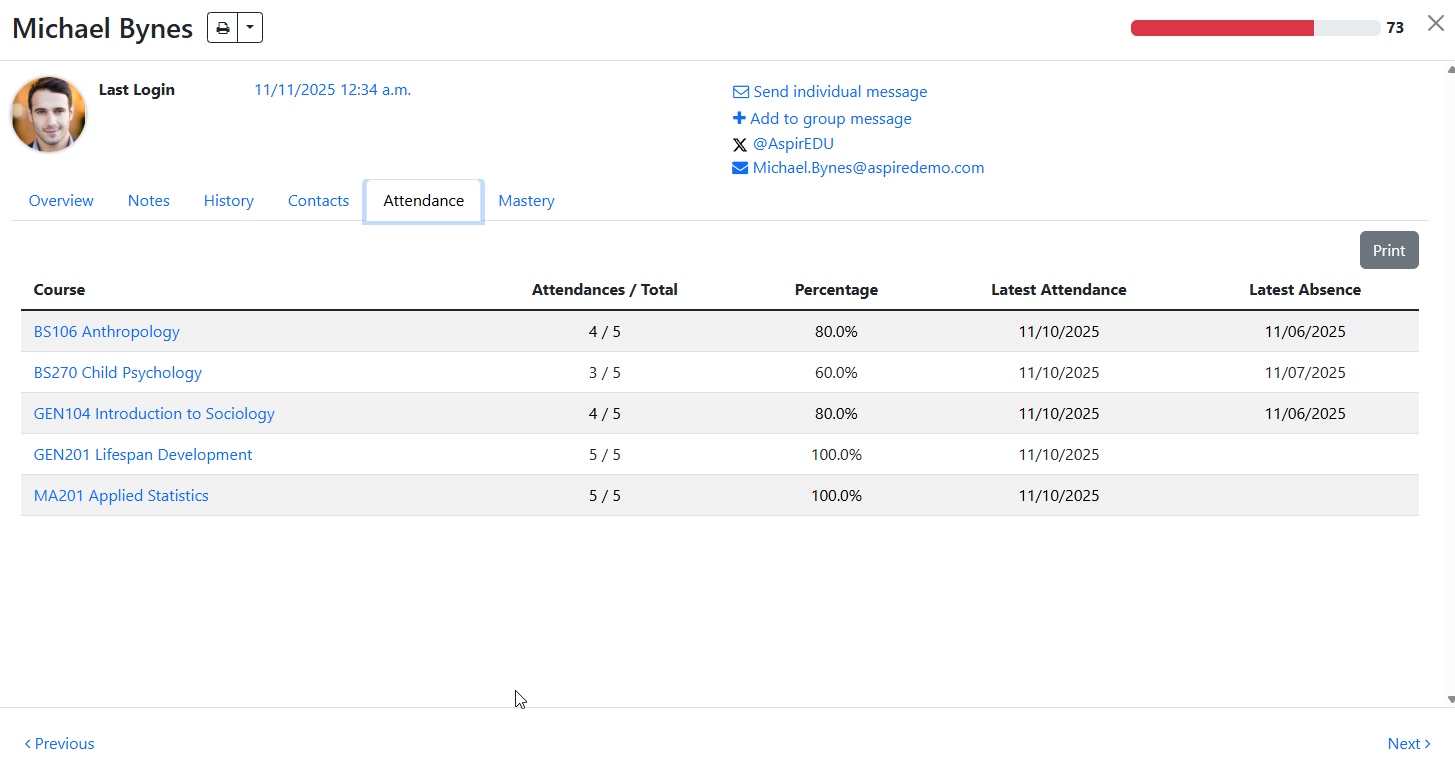The height and width of the screenshot is (774, 1455).
Task: Click 100.0% in the Lifespan Development row
Action: (x=836, y=455)
